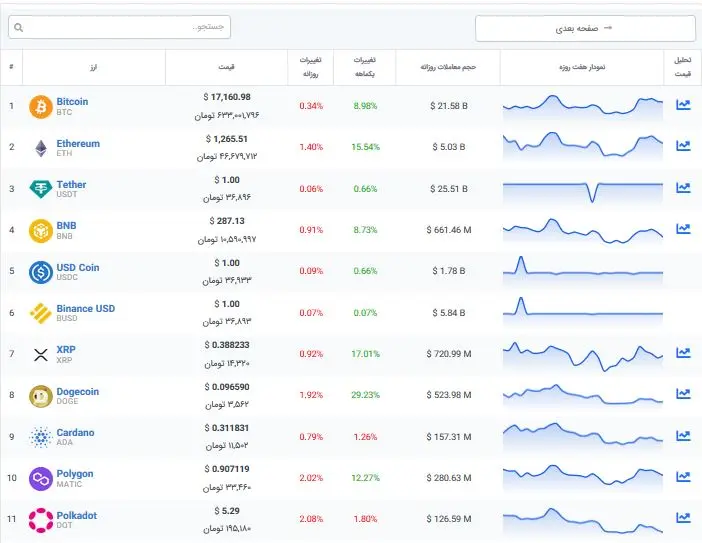This screenshot has width=702, height=543.
Task: Go to next page with صفحه بعدی button
Action: [585, 28]
